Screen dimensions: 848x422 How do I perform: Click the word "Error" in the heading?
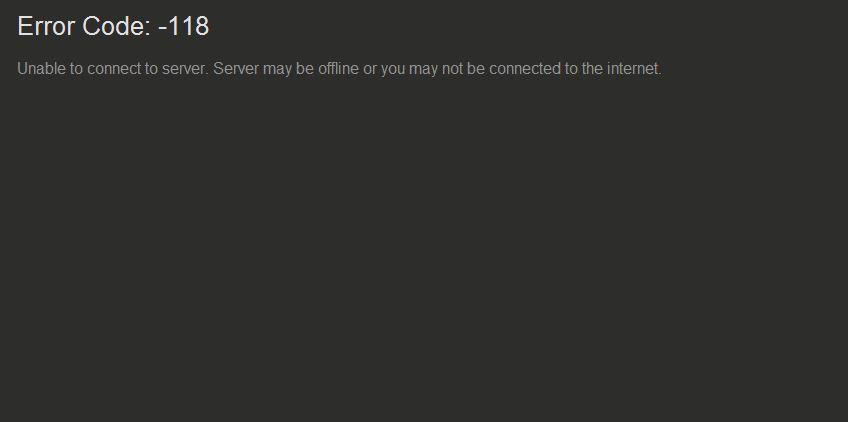[47, 26]
